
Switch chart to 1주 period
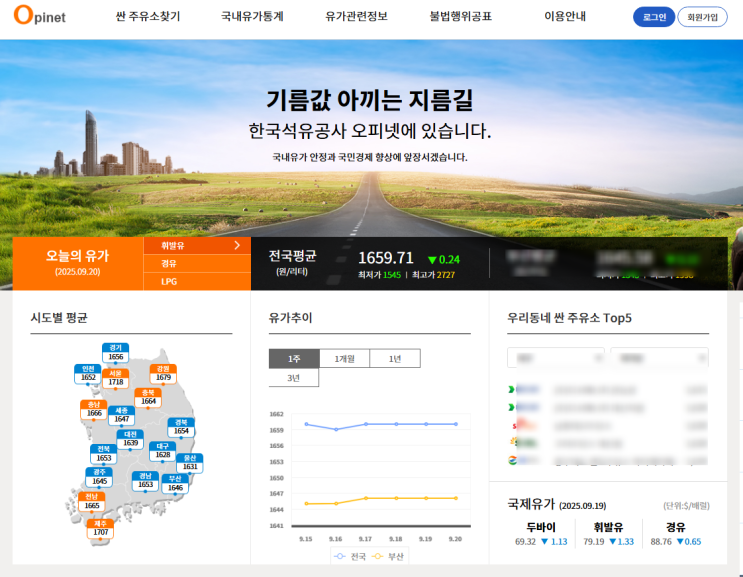[x=294, y=359]
